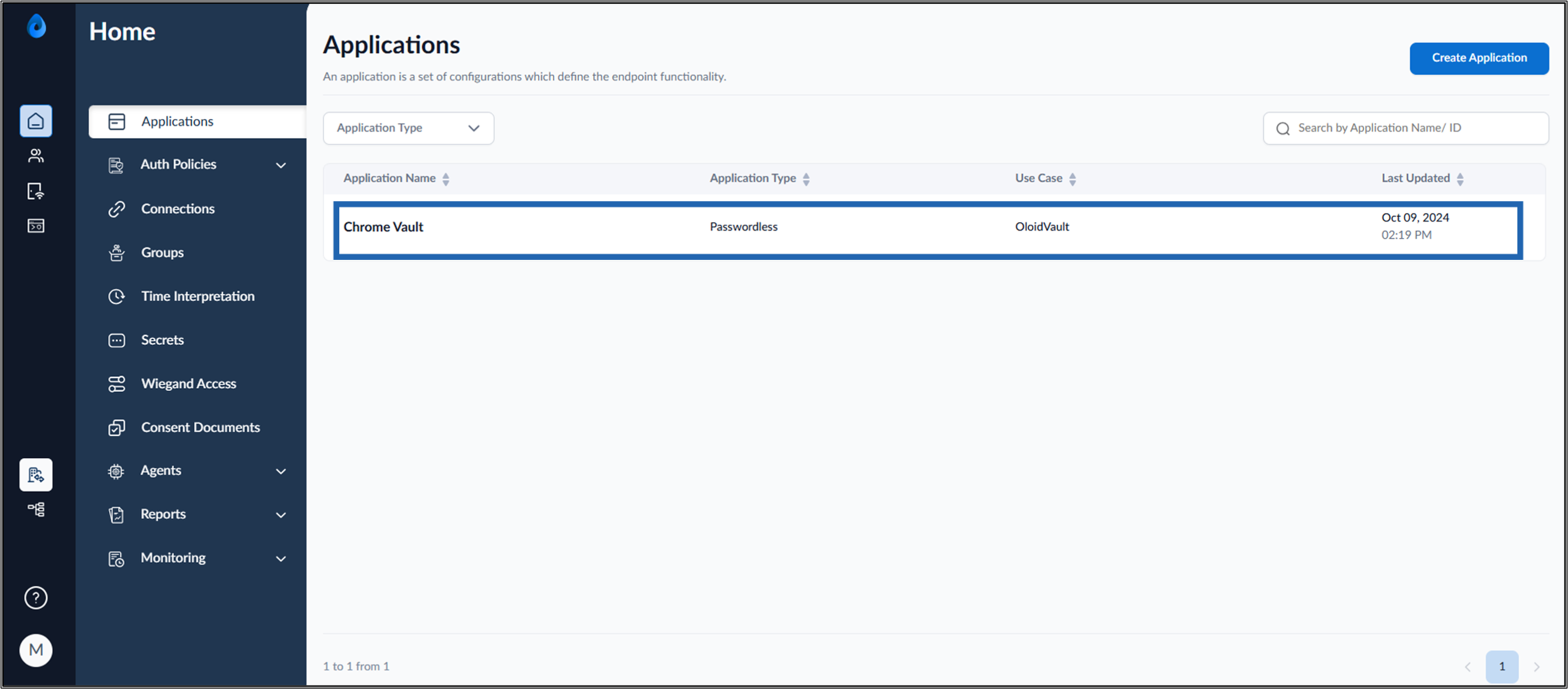Open the help question mark icon
Image resolution: width=1568 pixels, height=689 pixels.
point(36,598)
